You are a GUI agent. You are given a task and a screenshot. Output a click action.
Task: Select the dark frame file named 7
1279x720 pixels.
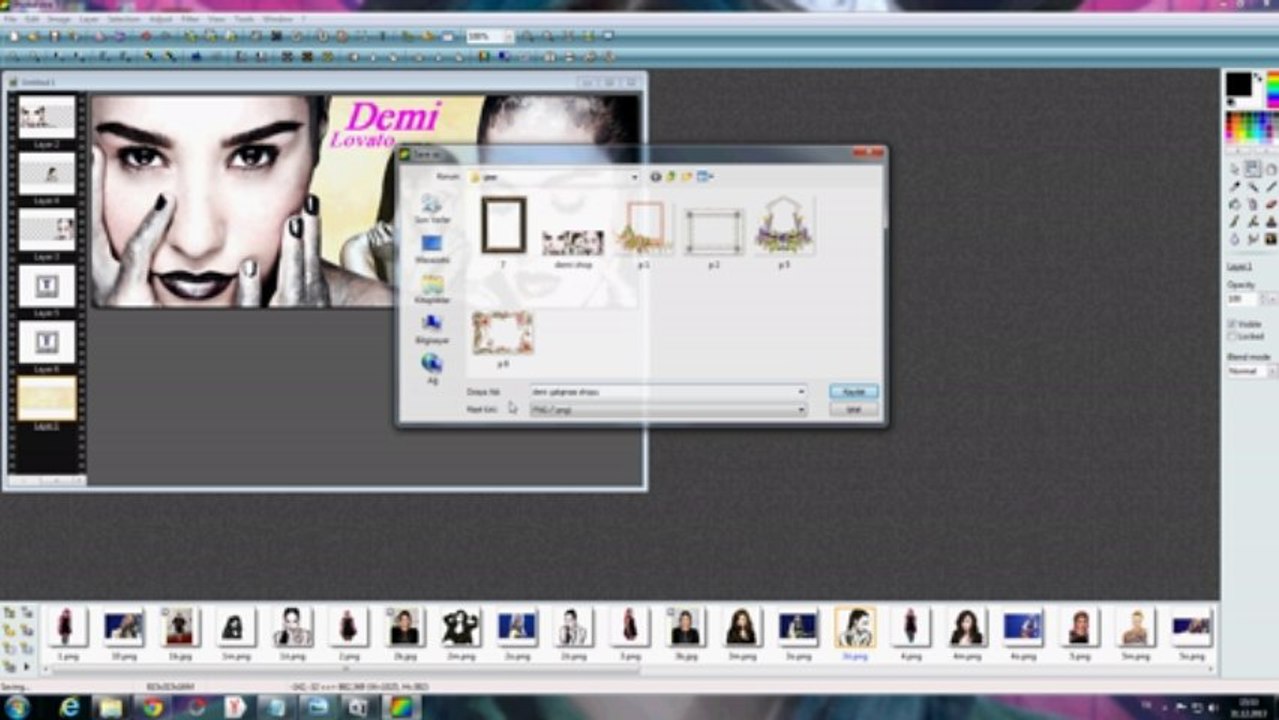click(503, 225)
